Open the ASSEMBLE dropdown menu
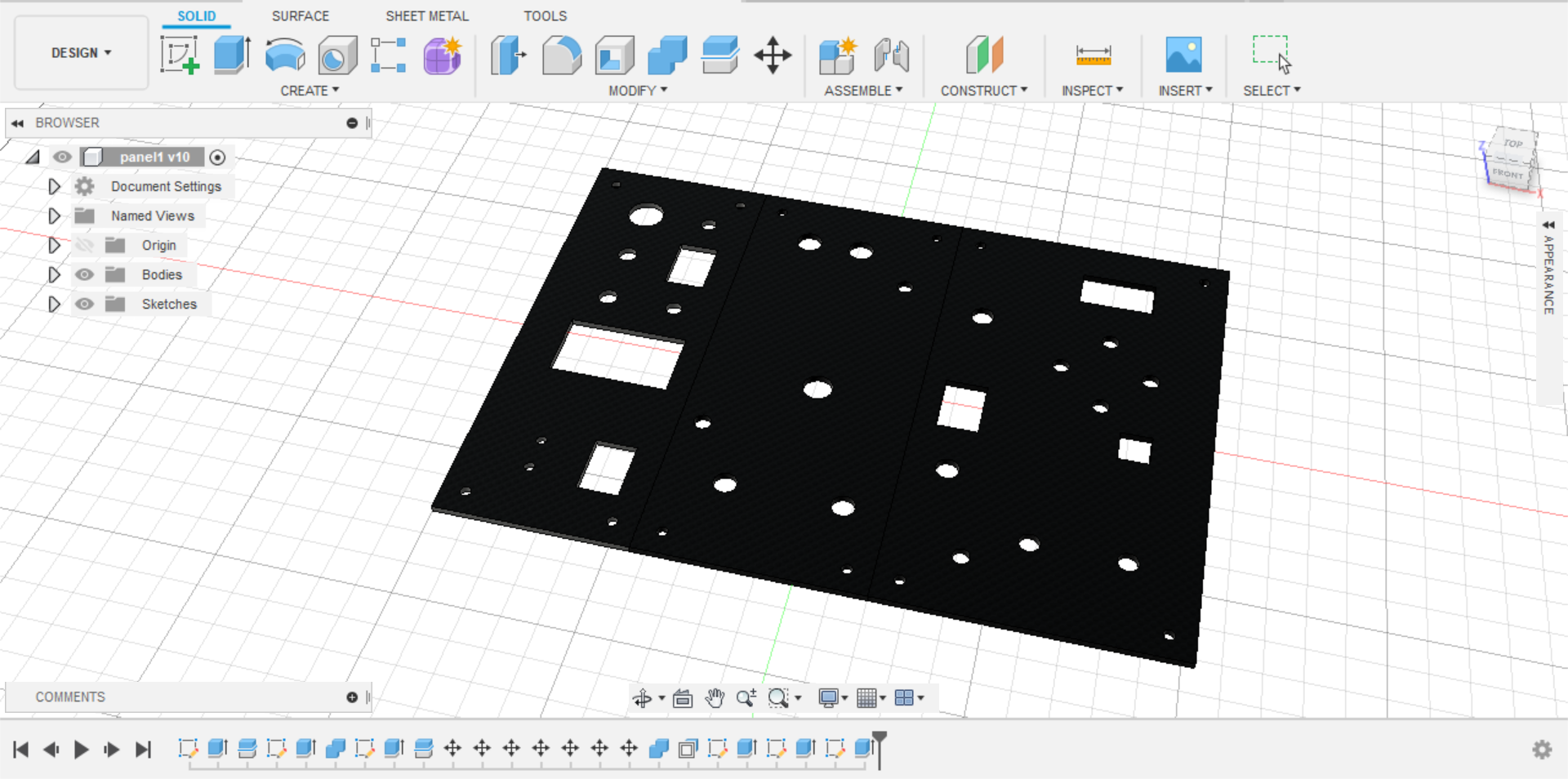This screenshot has height=779, width=1568. [863, 91]
